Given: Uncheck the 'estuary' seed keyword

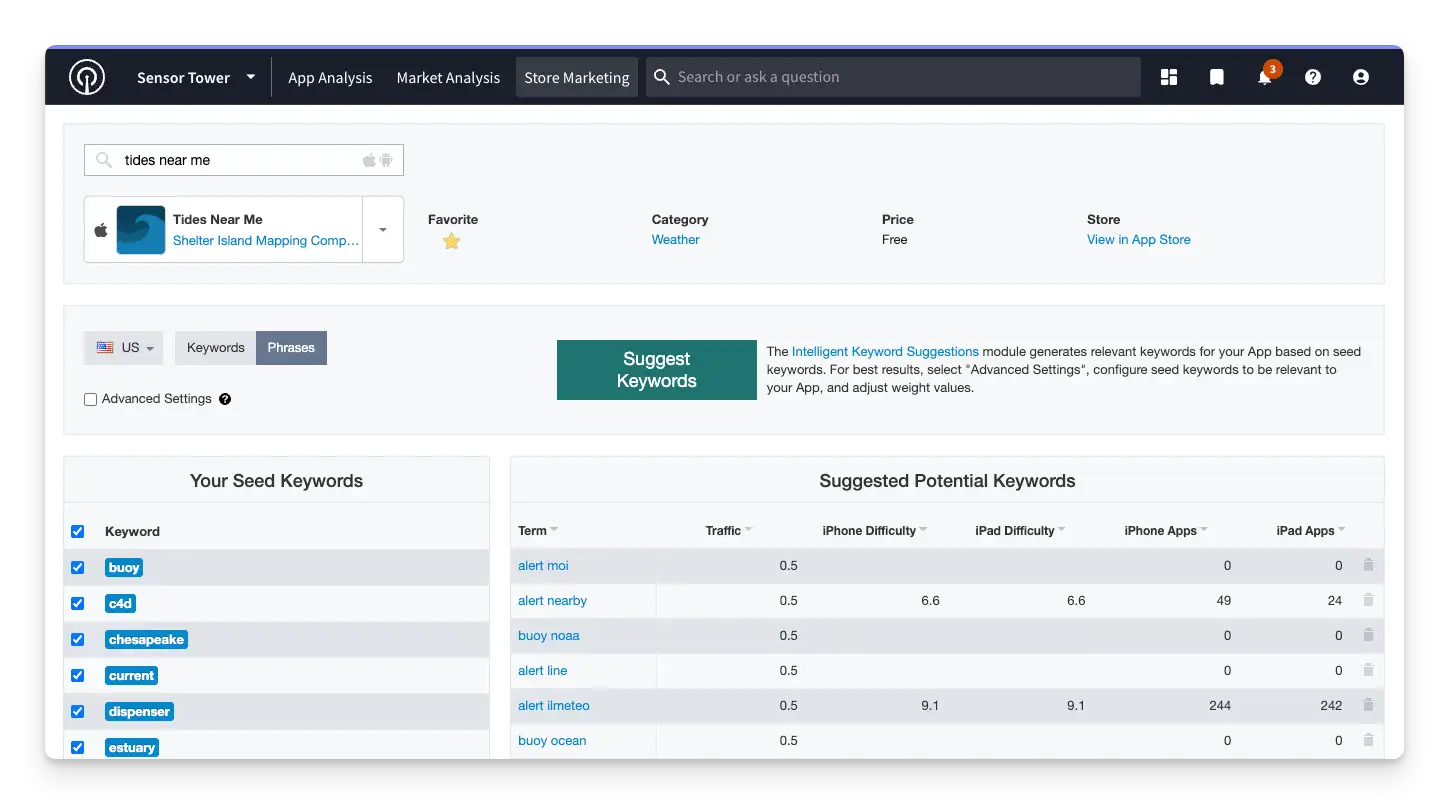Looking at the screenshot, I should pos(78,747).
